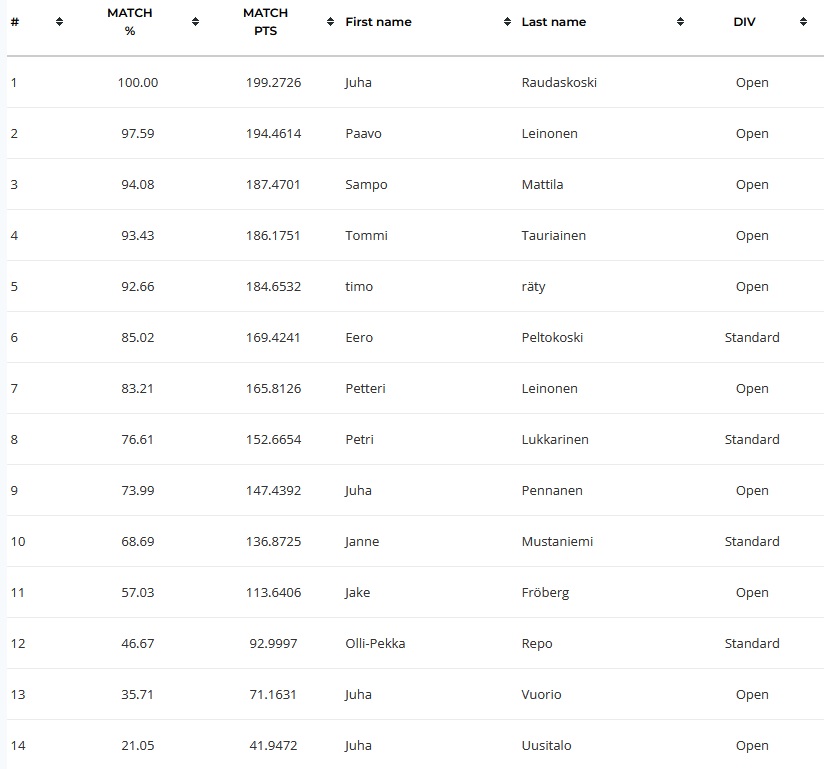The image size is (824, 769).
Task: Click the 41.9472 match points for Uusitalo
Action: pos(273,746)
